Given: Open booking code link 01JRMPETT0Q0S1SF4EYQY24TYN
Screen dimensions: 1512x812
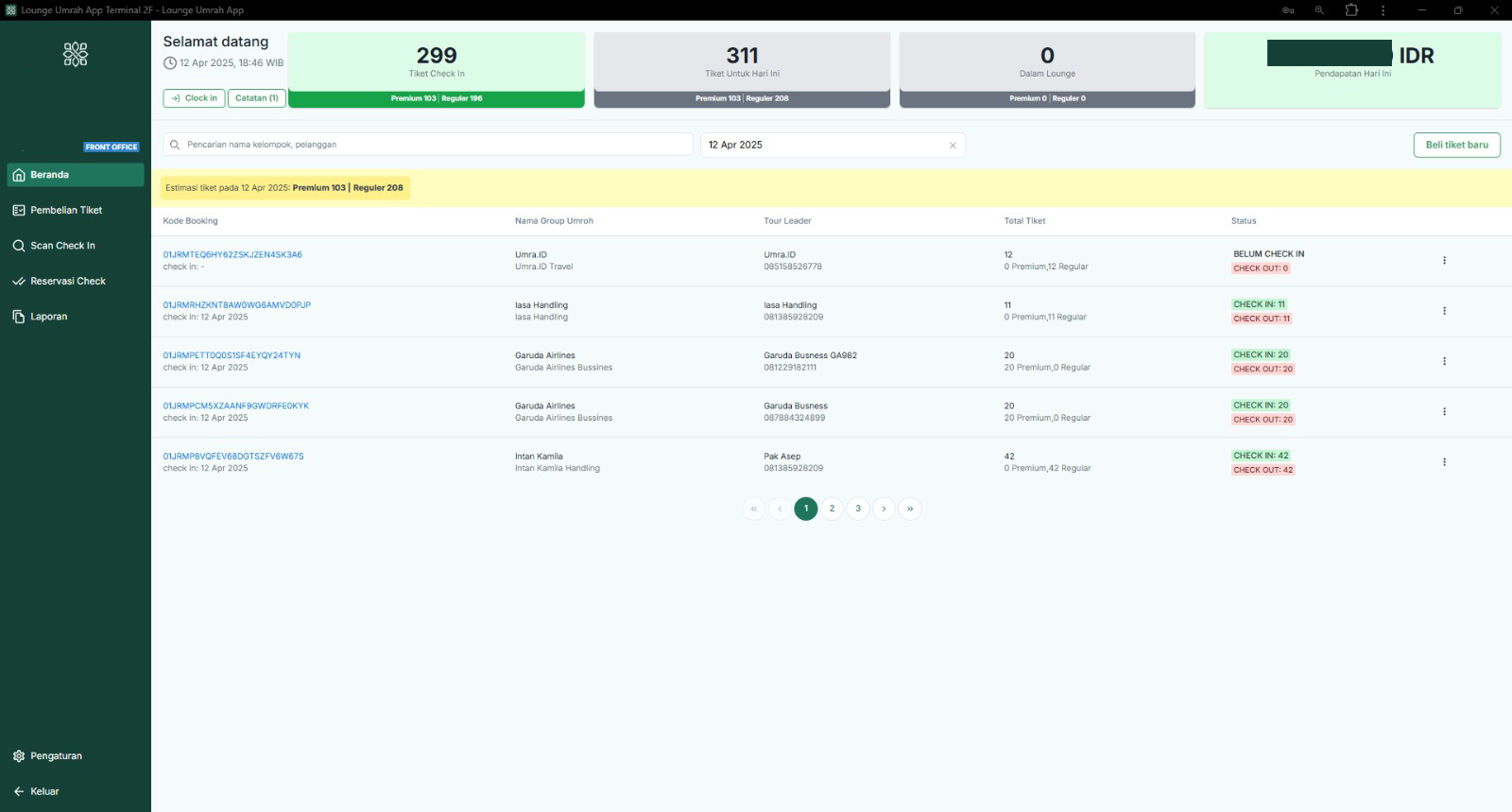Looking at the screenshot, I should (x=232, y=355).
